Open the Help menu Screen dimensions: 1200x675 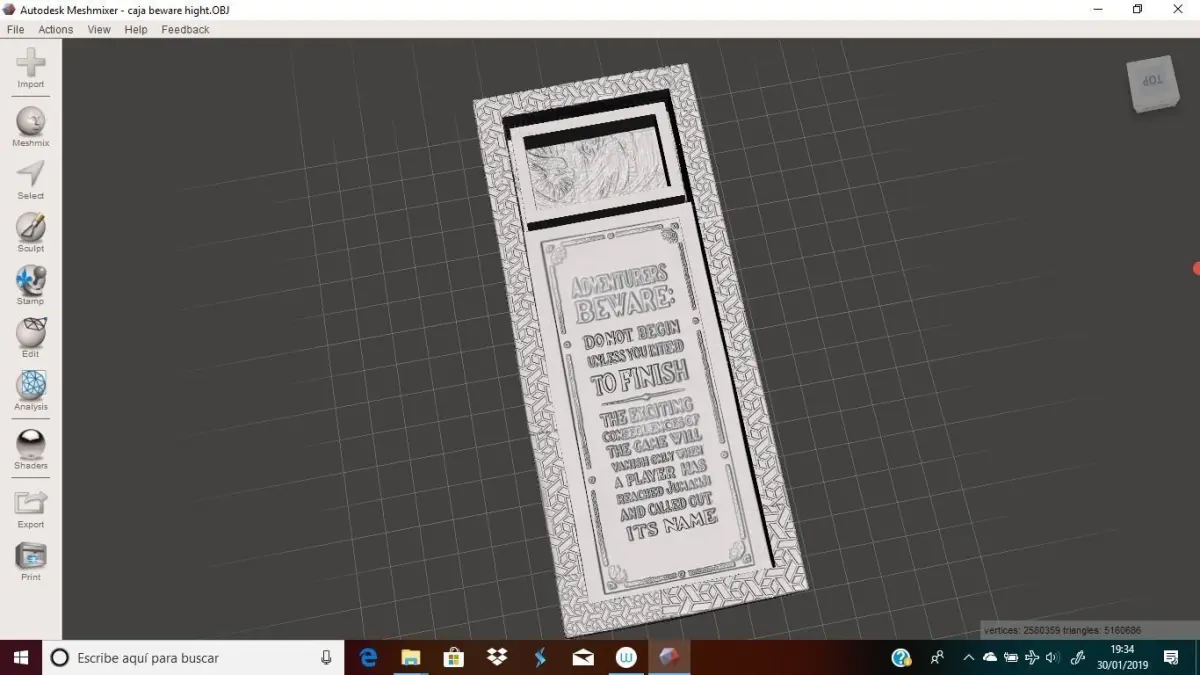(136, 29)
